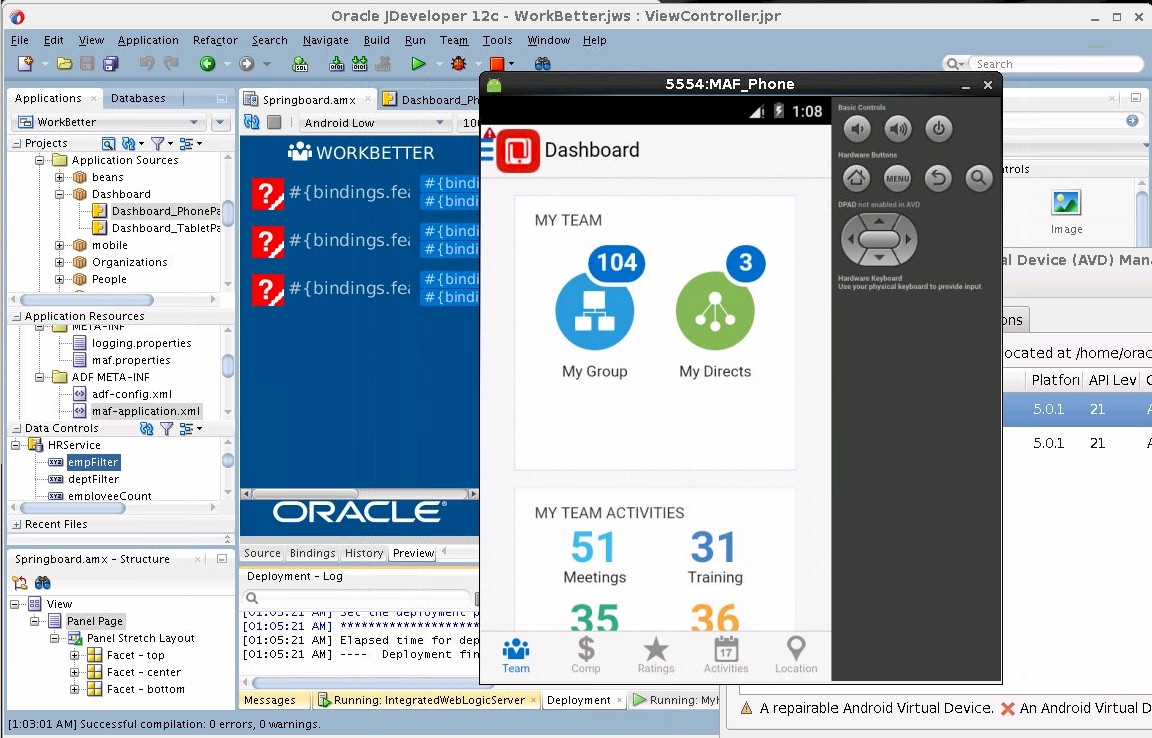1152x738 pixels.
Task: Open the Messages log tab
Action: [270, 700]
